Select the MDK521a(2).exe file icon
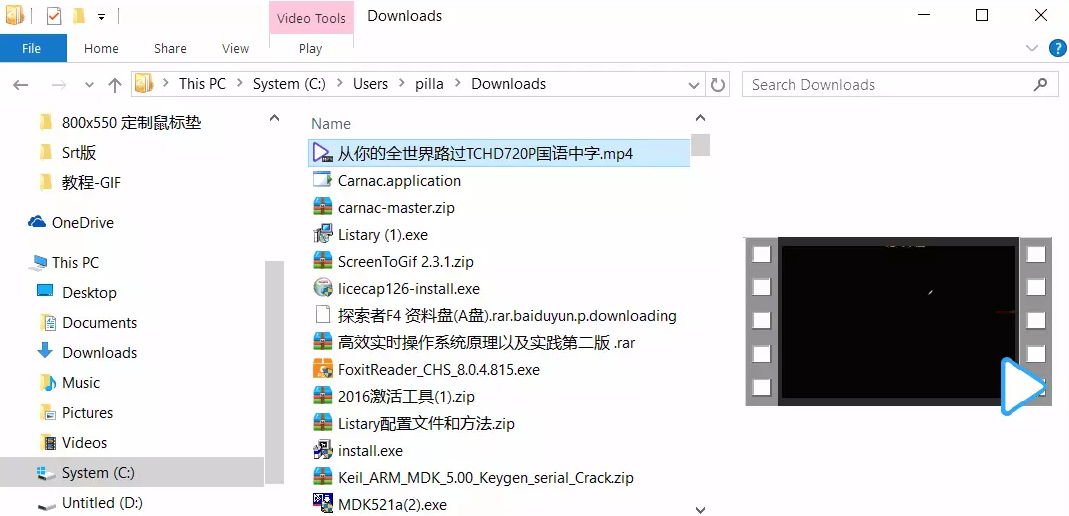 (x=322, y=504)
